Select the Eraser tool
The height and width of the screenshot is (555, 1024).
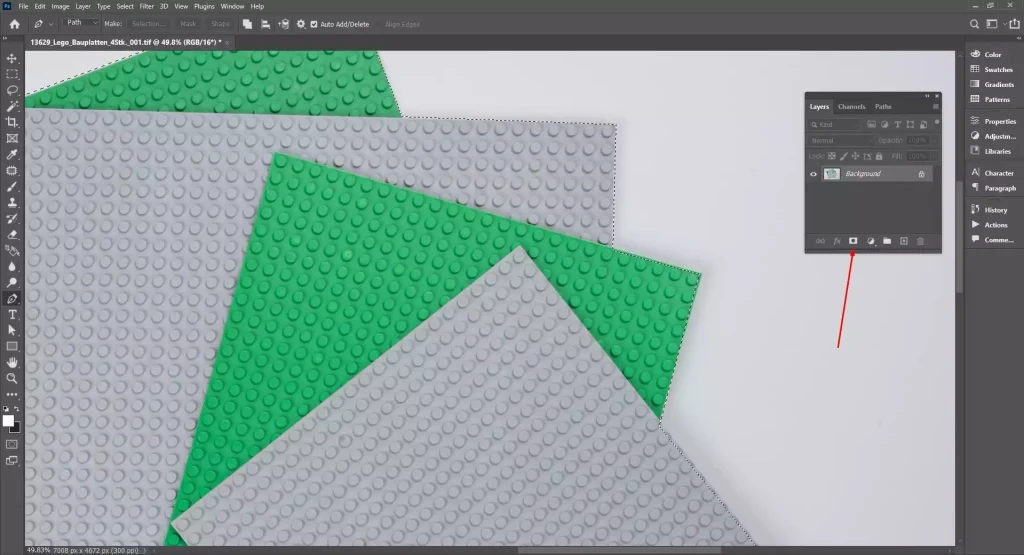pos(12,234)
